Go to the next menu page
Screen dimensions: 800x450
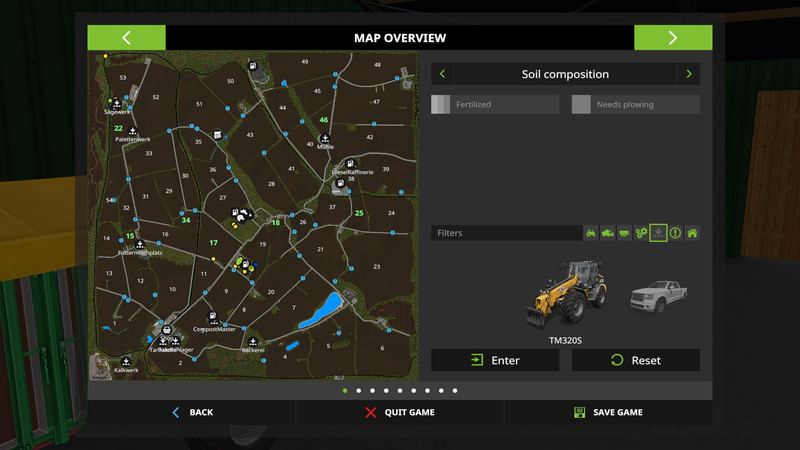tap(672, 38)
